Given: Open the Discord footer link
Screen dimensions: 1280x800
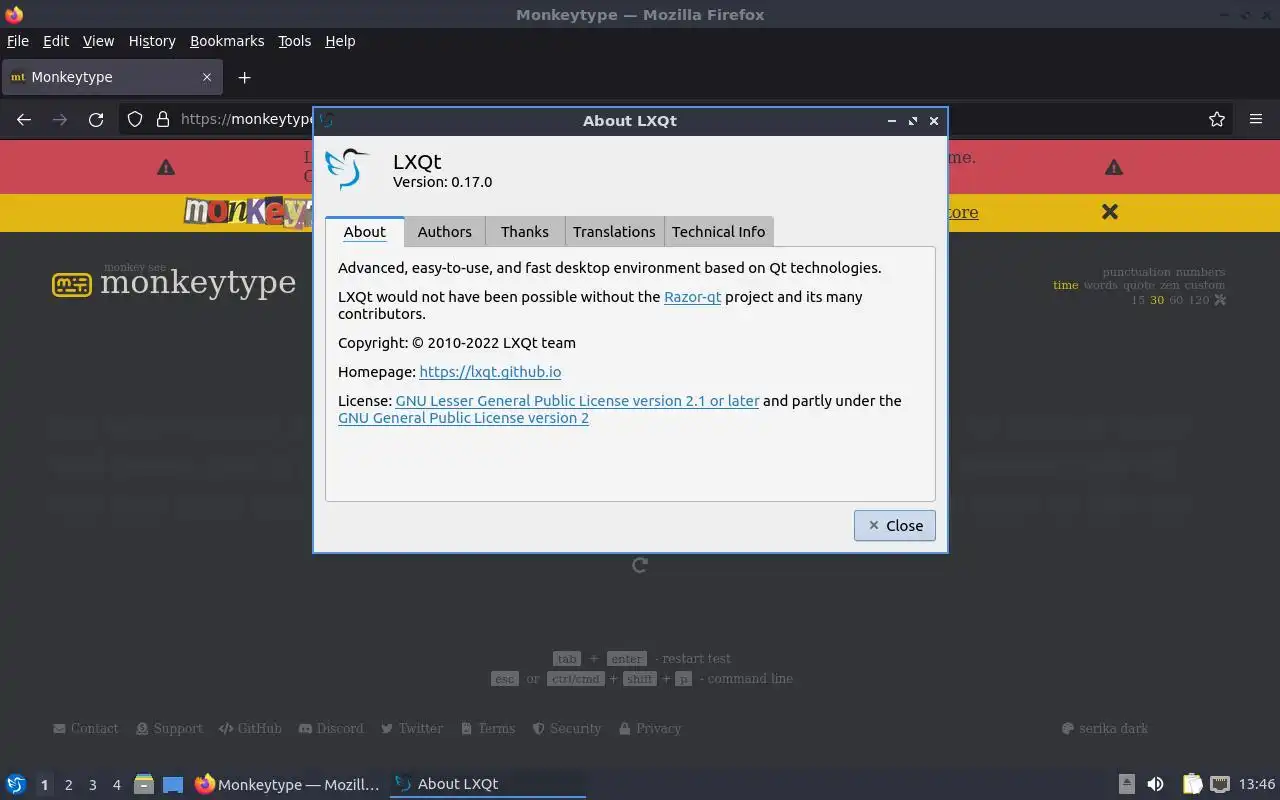Looking at the screenshot, I should pyautogui.click(x=331, y=729).
